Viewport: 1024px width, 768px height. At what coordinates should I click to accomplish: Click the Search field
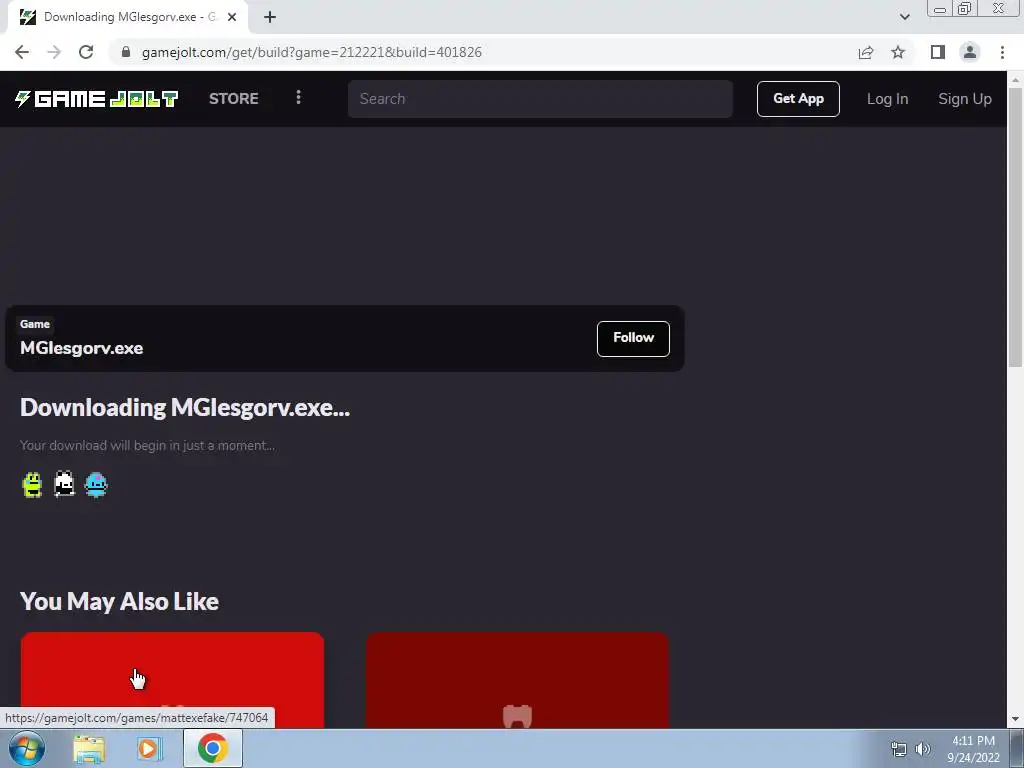pos(540,99)
